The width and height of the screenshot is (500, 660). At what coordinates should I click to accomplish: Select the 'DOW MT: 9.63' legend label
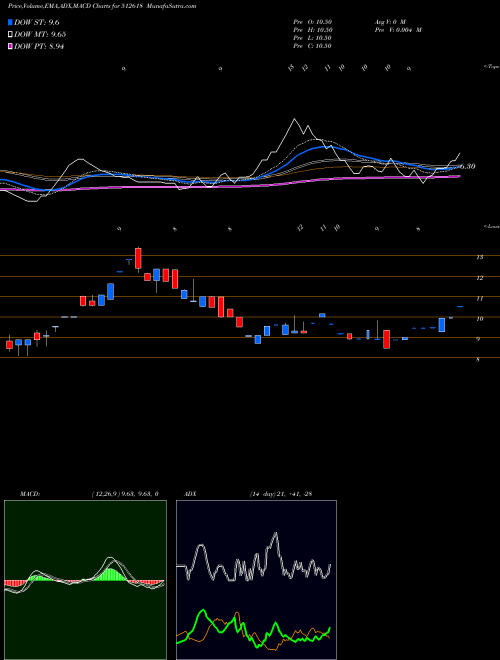[40, 35]
